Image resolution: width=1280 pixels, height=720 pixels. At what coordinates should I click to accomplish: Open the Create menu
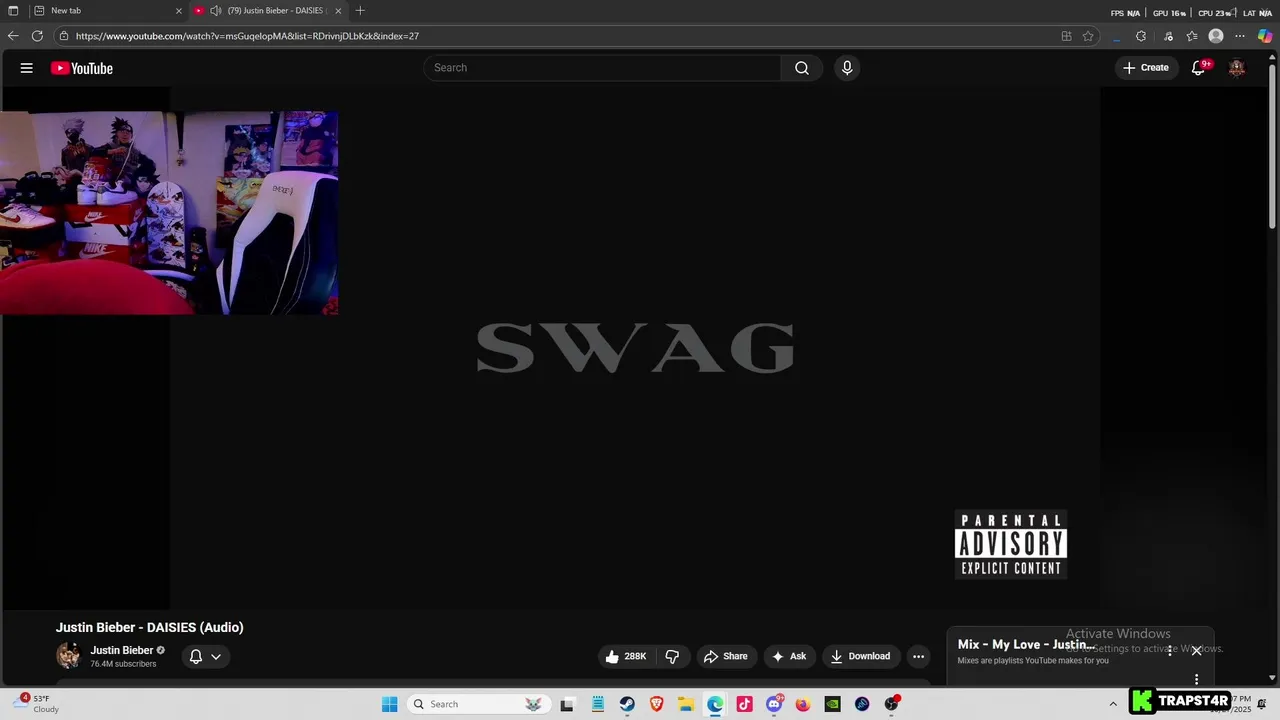1146,68
